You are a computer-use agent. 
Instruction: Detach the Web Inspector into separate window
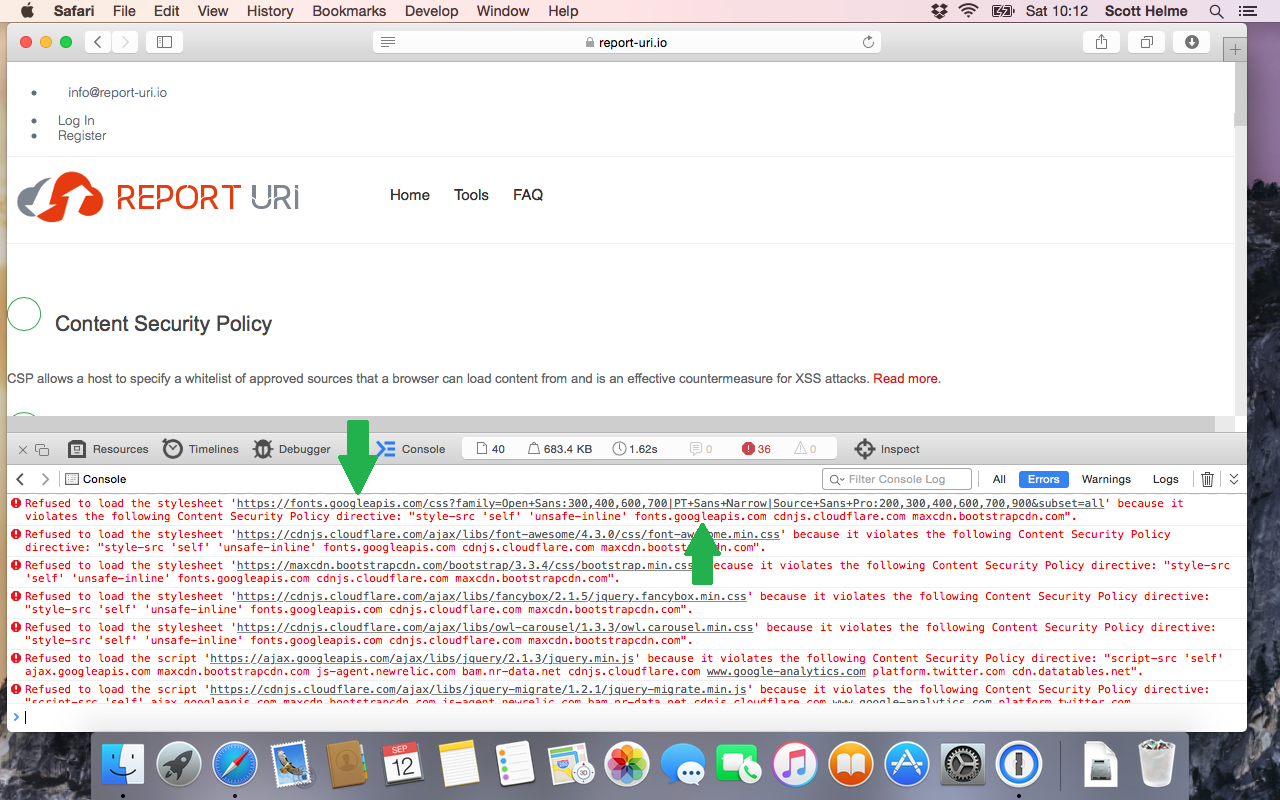(x=42, y=450)
